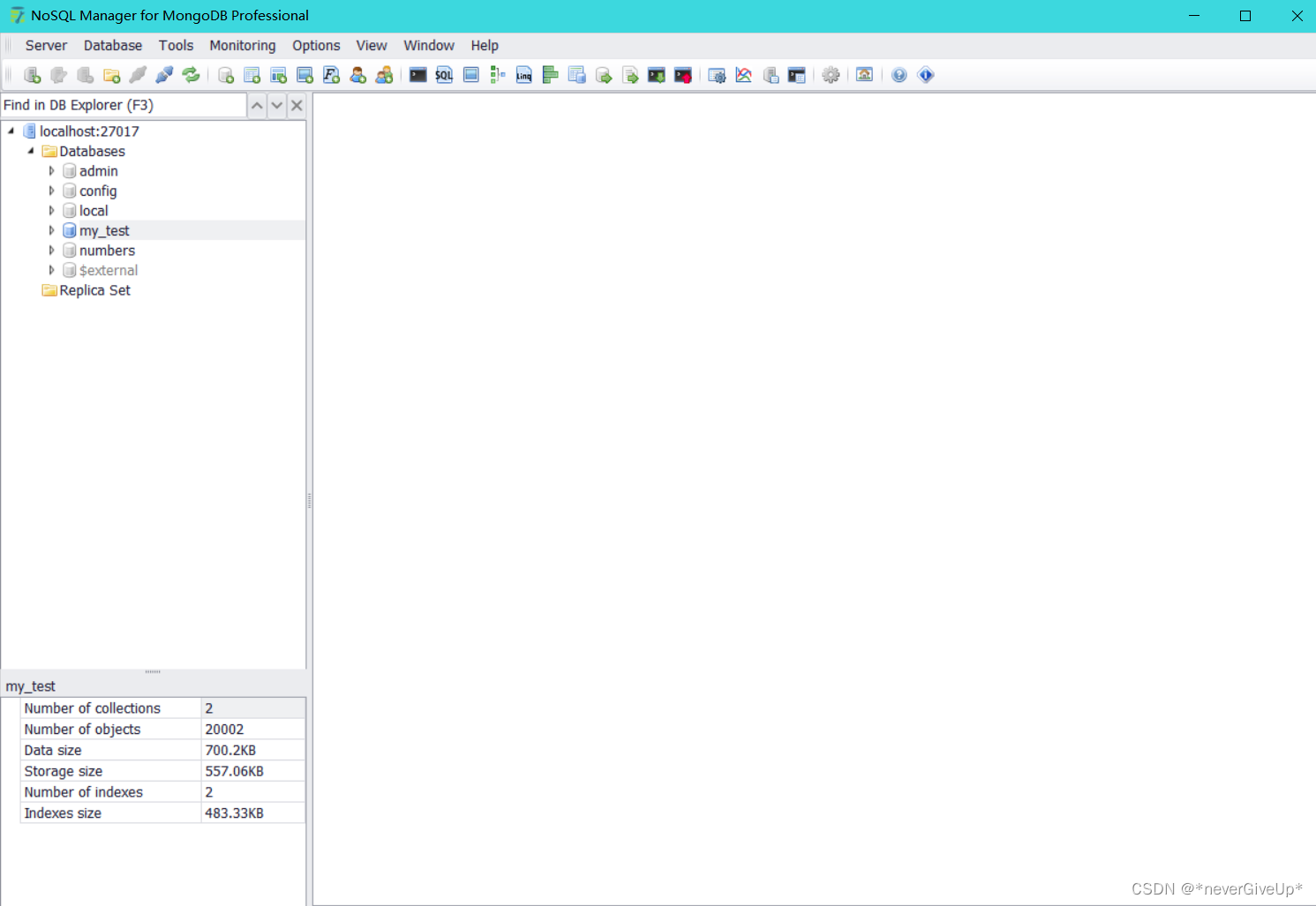Select the local database
This screenshot has height=906, width=1316.
point(94,211)
